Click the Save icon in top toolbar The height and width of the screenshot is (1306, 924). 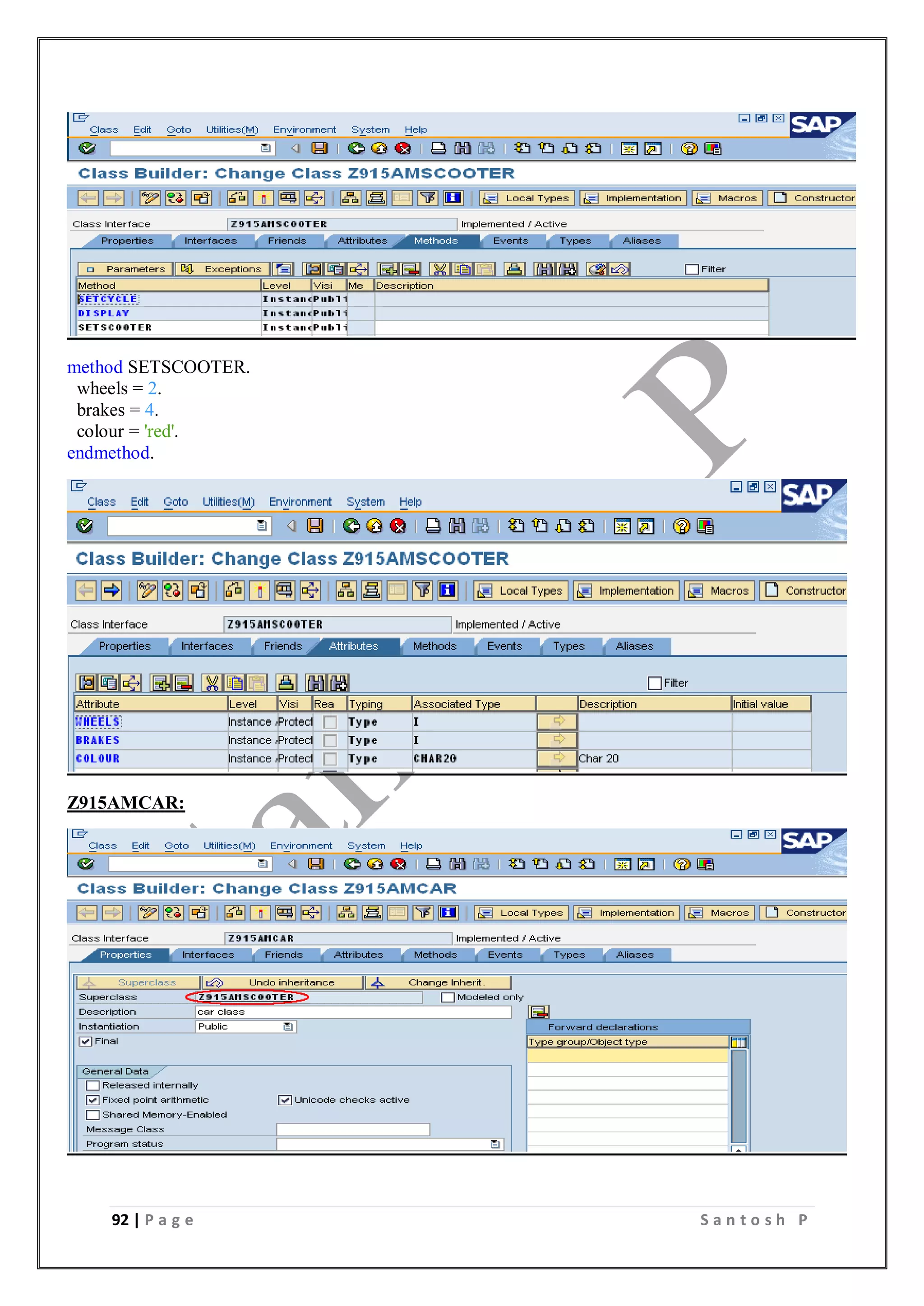click(x=320, y=148)
